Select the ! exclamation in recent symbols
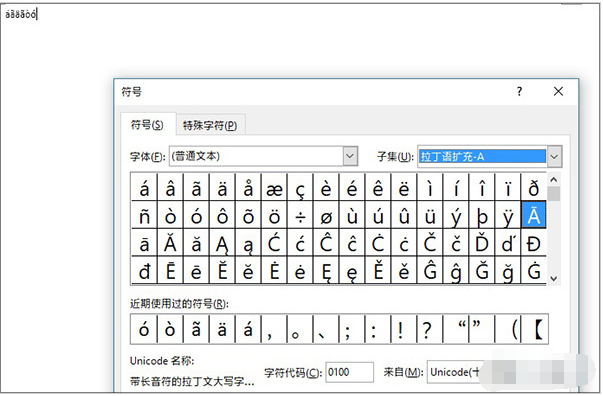 pyautogui.click(x=404, y=329)
